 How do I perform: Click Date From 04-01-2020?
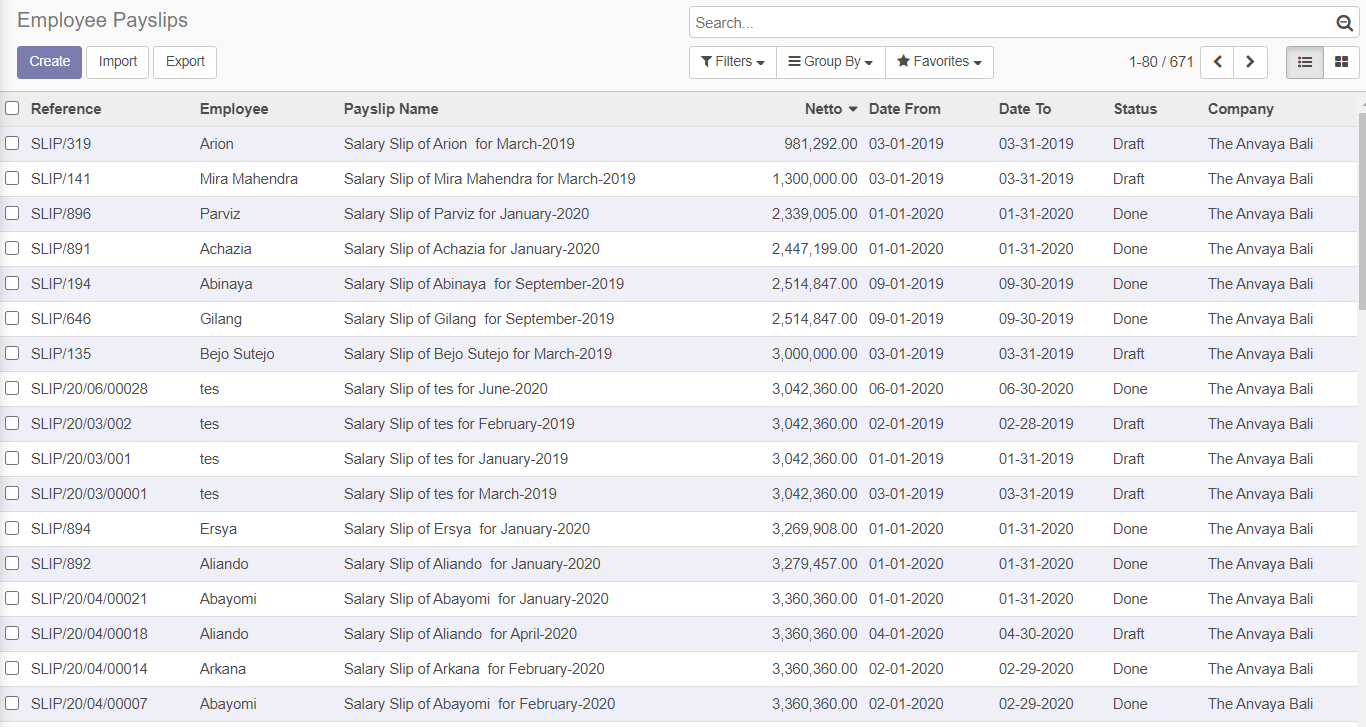pos(906,634)
